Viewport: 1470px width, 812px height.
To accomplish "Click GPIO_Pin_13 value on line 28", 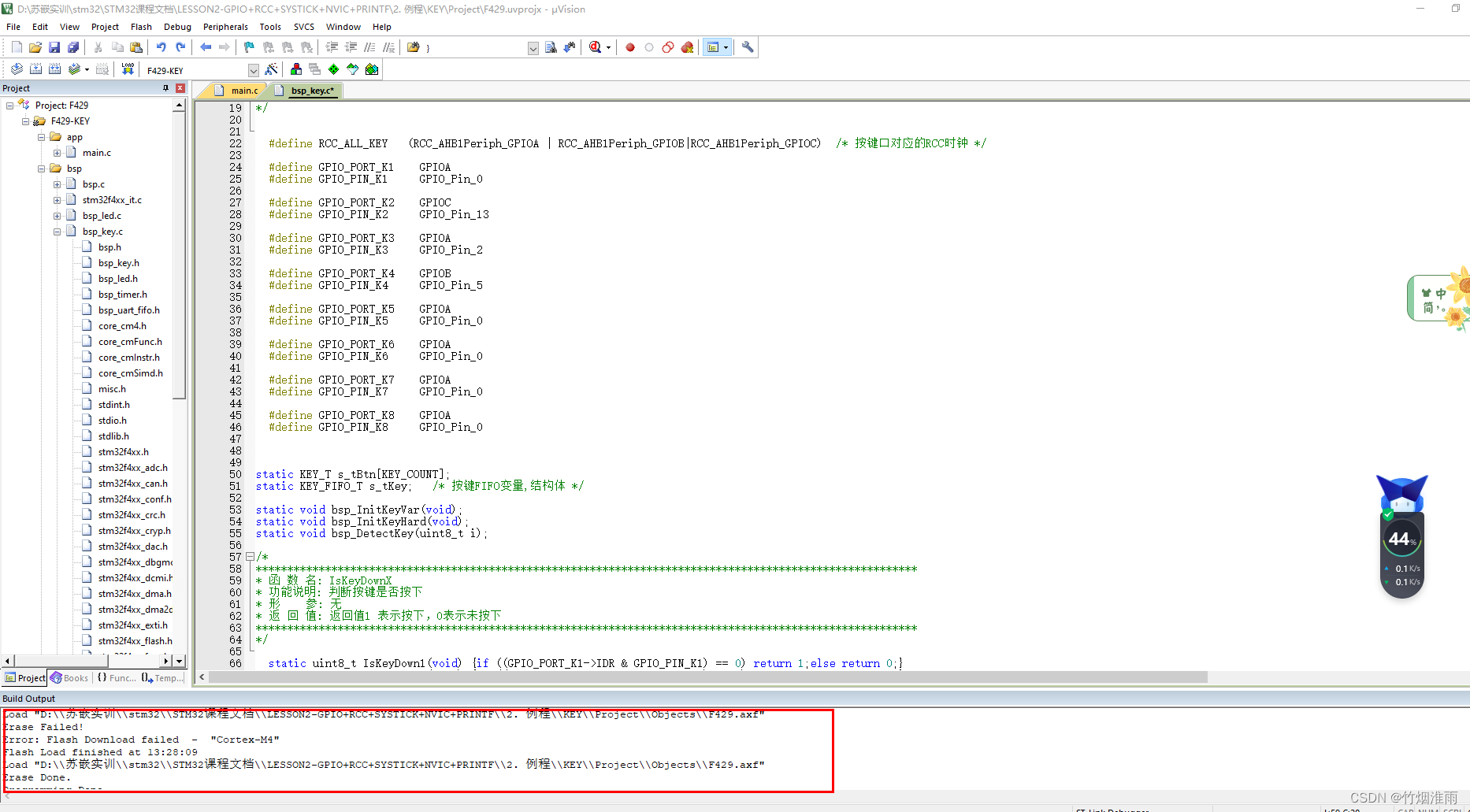I will (454, 214).
